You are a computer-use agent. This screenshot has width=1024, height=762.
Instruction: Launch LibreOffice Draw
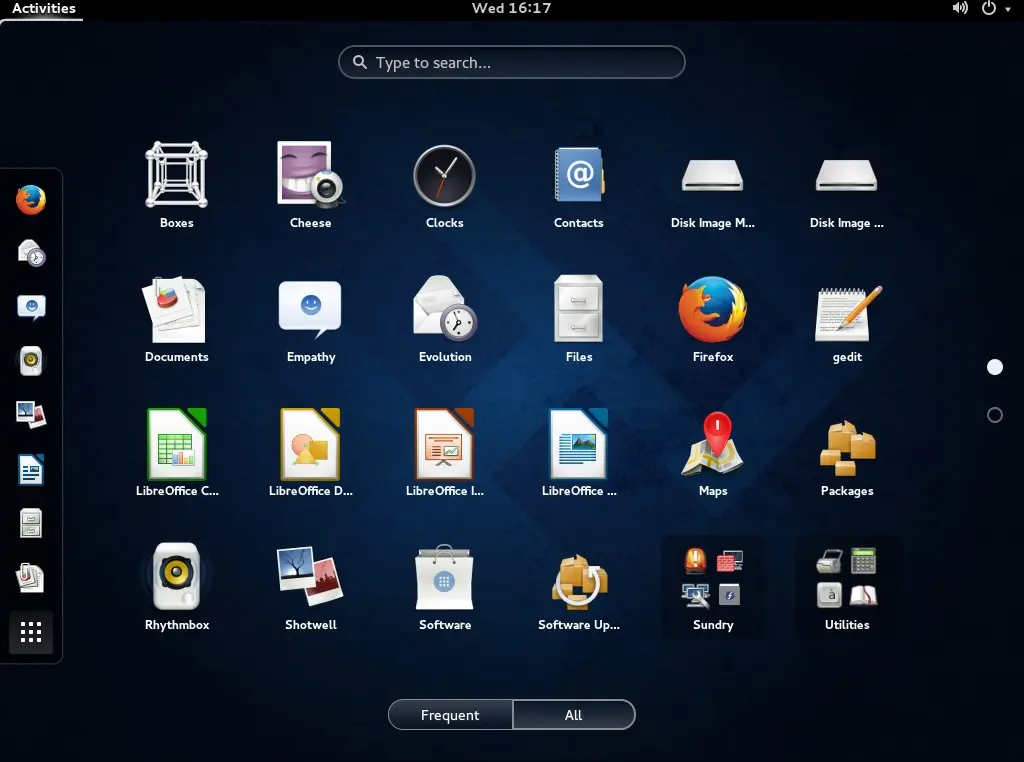[310, 454]
